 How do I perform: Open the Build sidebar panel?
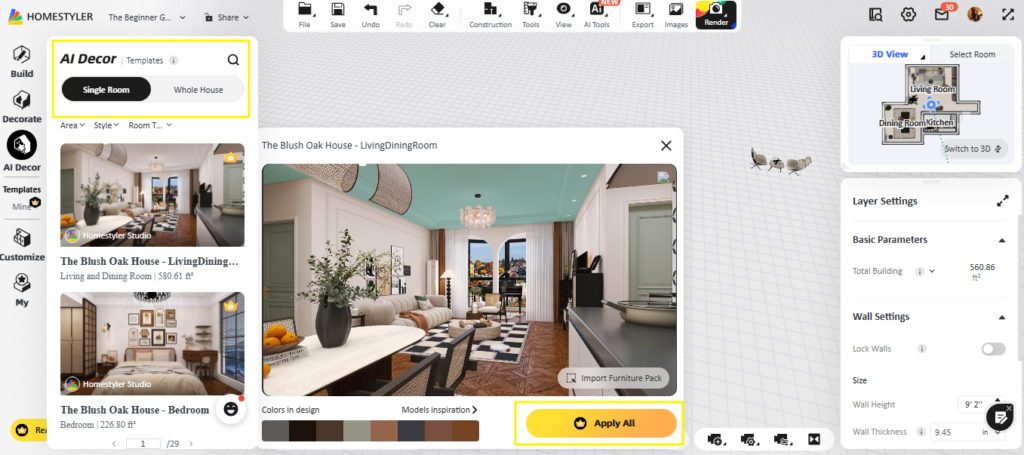(x=22, y=61)
